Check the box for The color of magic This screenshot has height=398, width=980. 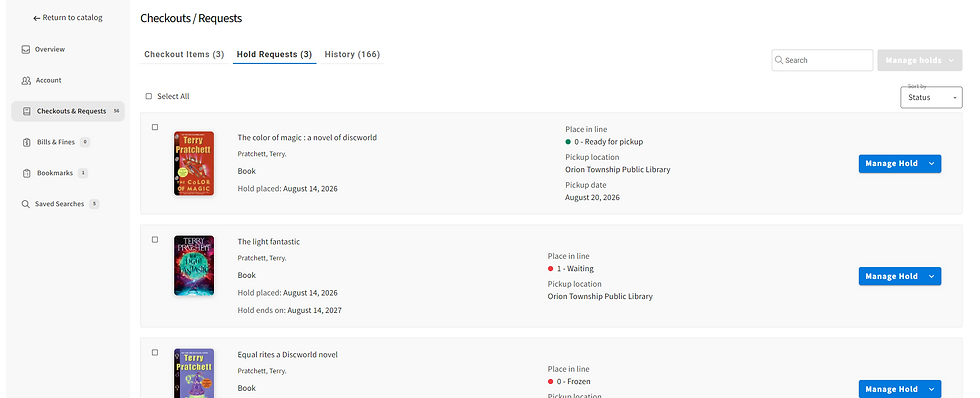pos(155,127)
